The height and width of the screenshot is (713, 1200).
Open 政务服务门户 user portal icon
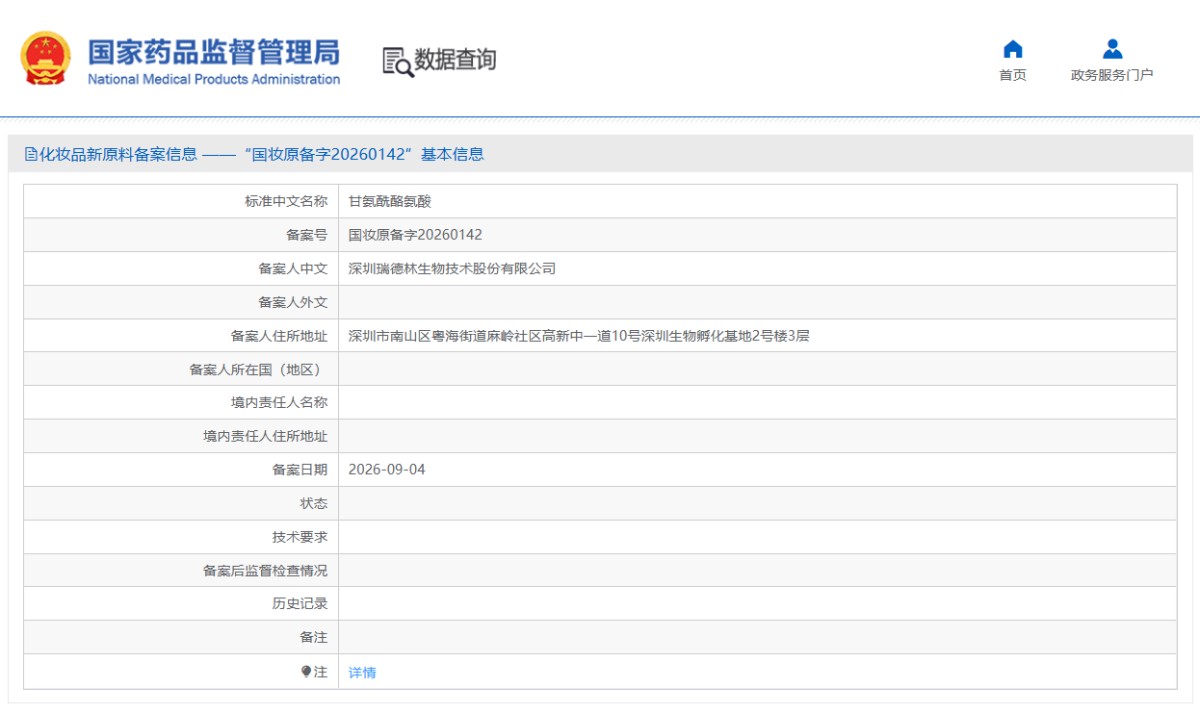tap(1112, 49)
